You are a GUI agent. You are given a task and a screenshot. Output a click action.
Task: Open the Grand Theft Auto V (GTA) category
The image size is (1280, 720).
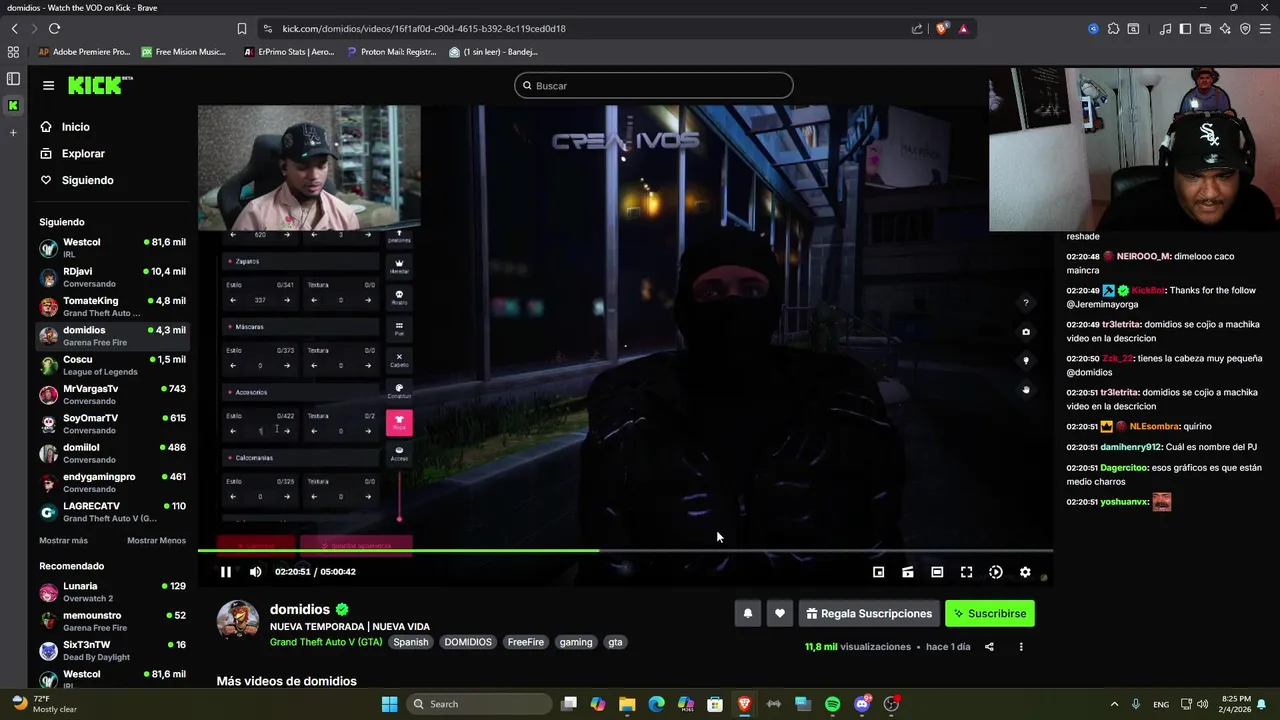tap(326, 642)
